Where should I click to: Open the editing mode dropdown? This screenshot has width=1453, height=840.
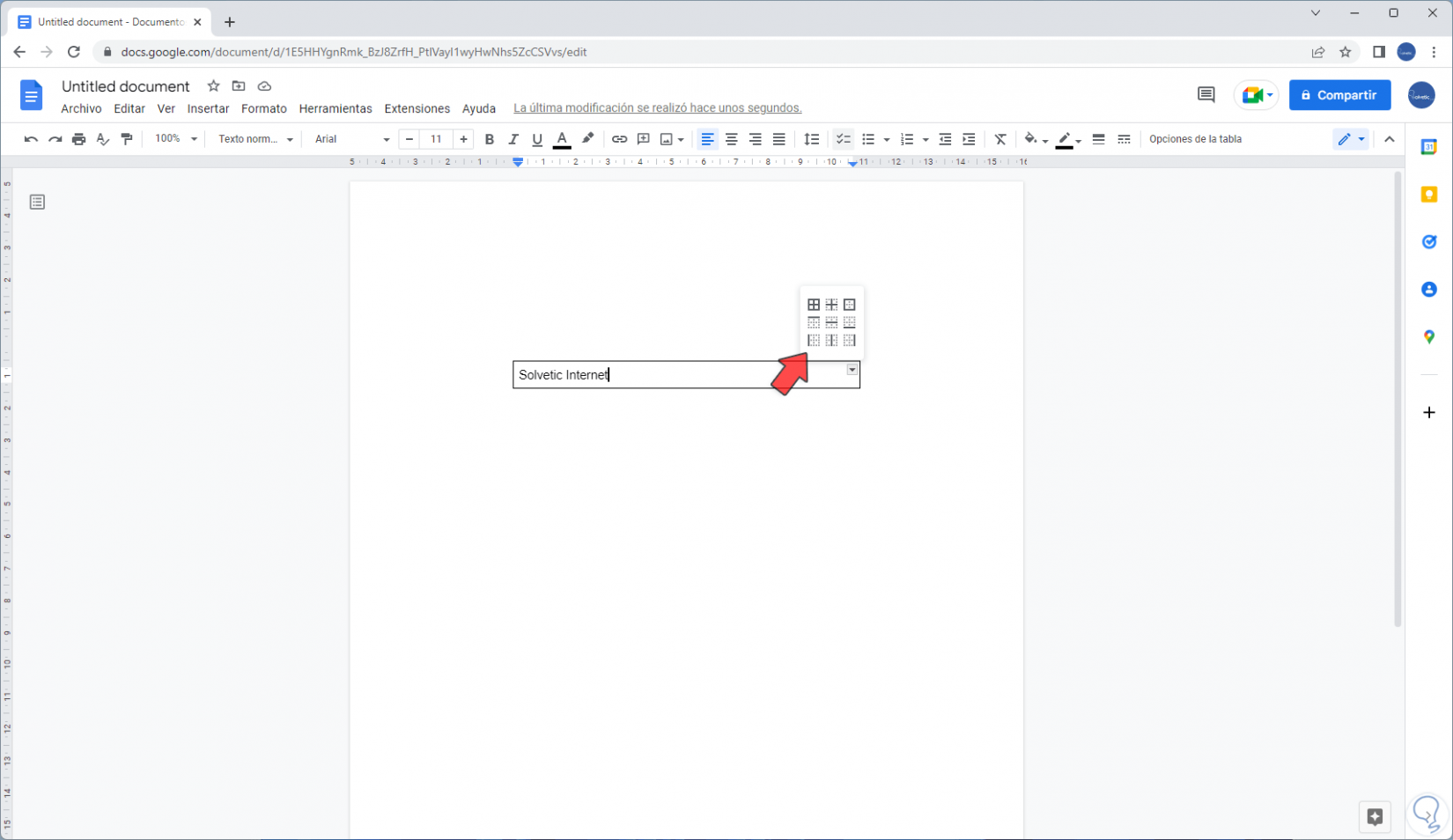1351,139
